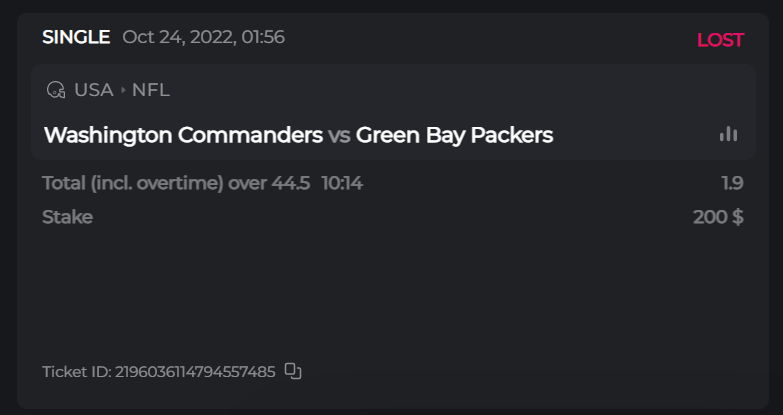
Task: Click the 01:56 bet placement time
Action: [x=264, y=37]
